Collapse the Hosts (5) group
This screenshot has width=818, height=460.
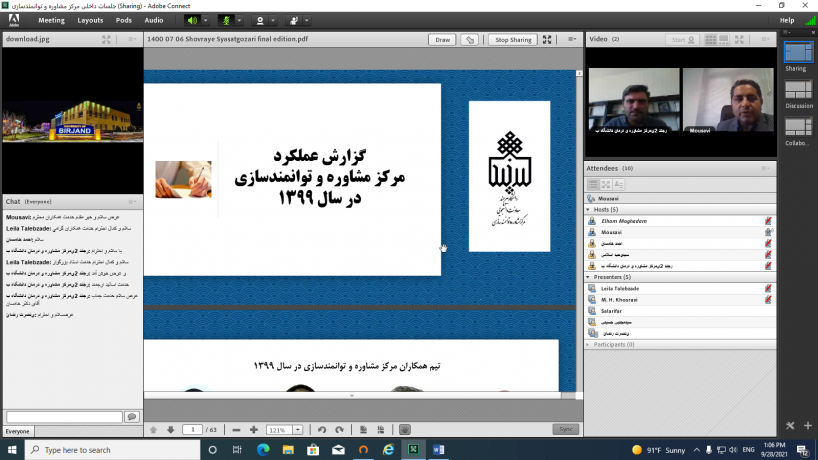point(588,210)
